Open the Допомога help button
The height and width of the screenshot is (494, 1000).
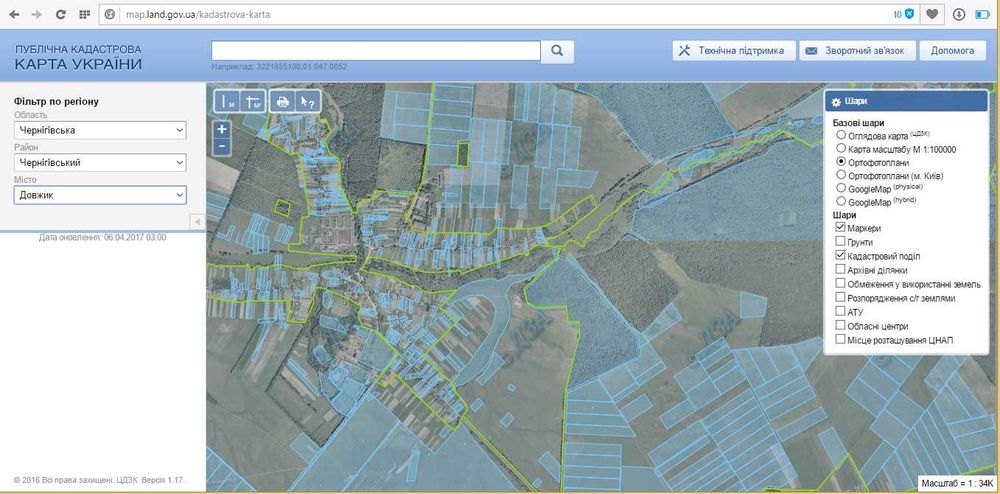coord(952,50)
